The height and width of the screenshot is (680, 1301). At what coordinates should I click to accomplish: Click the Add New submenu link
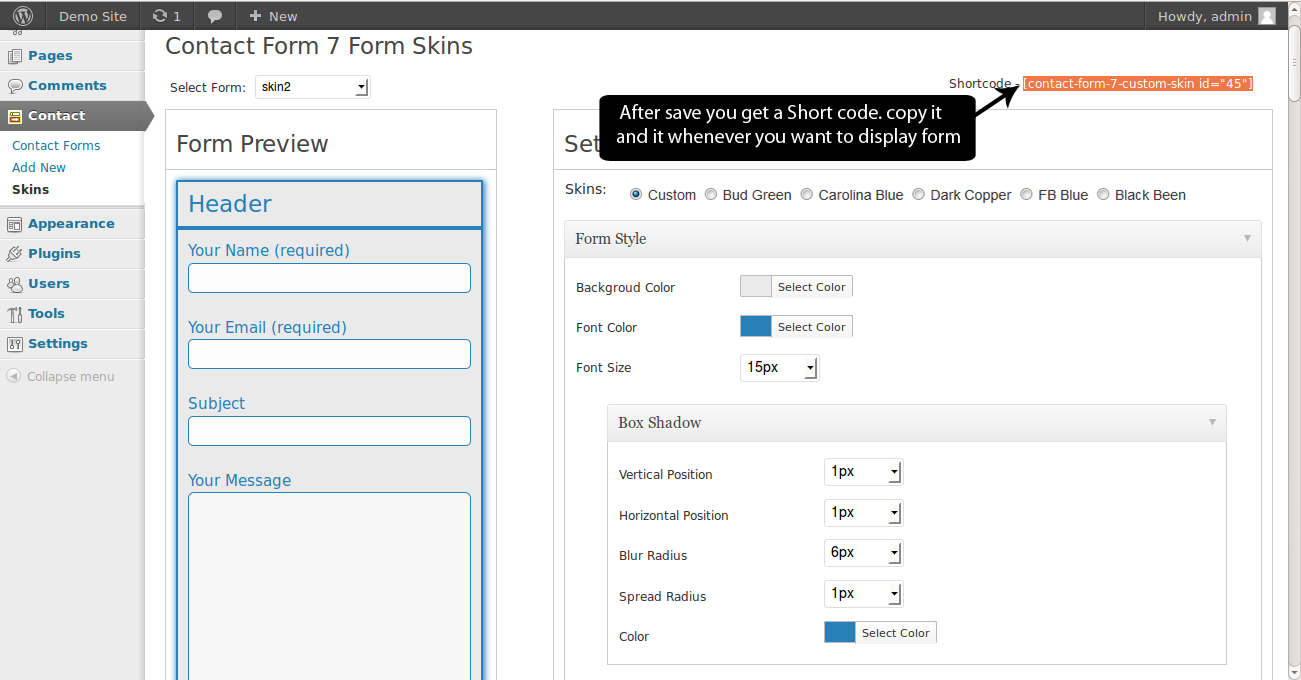pos(39,168)
